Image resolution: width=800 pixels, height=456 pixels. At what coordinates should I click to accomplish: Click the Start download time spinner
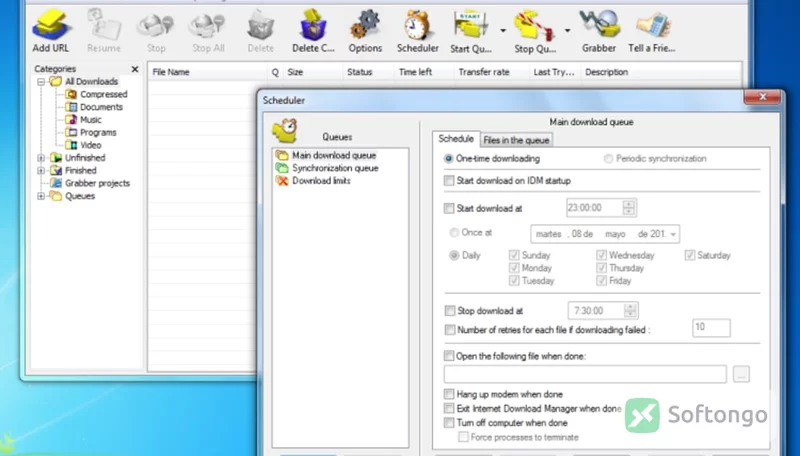pos(629,208)
